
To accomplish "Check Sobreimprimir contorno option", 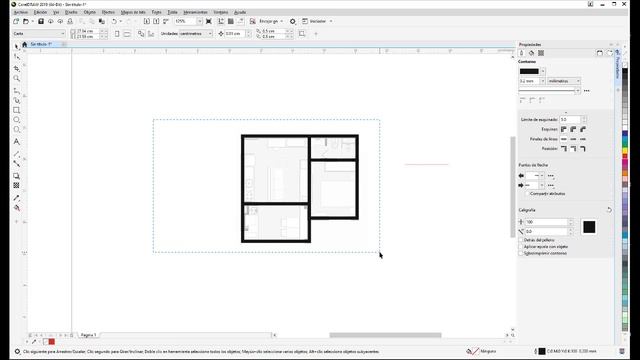I will click(x=521, y=253).
